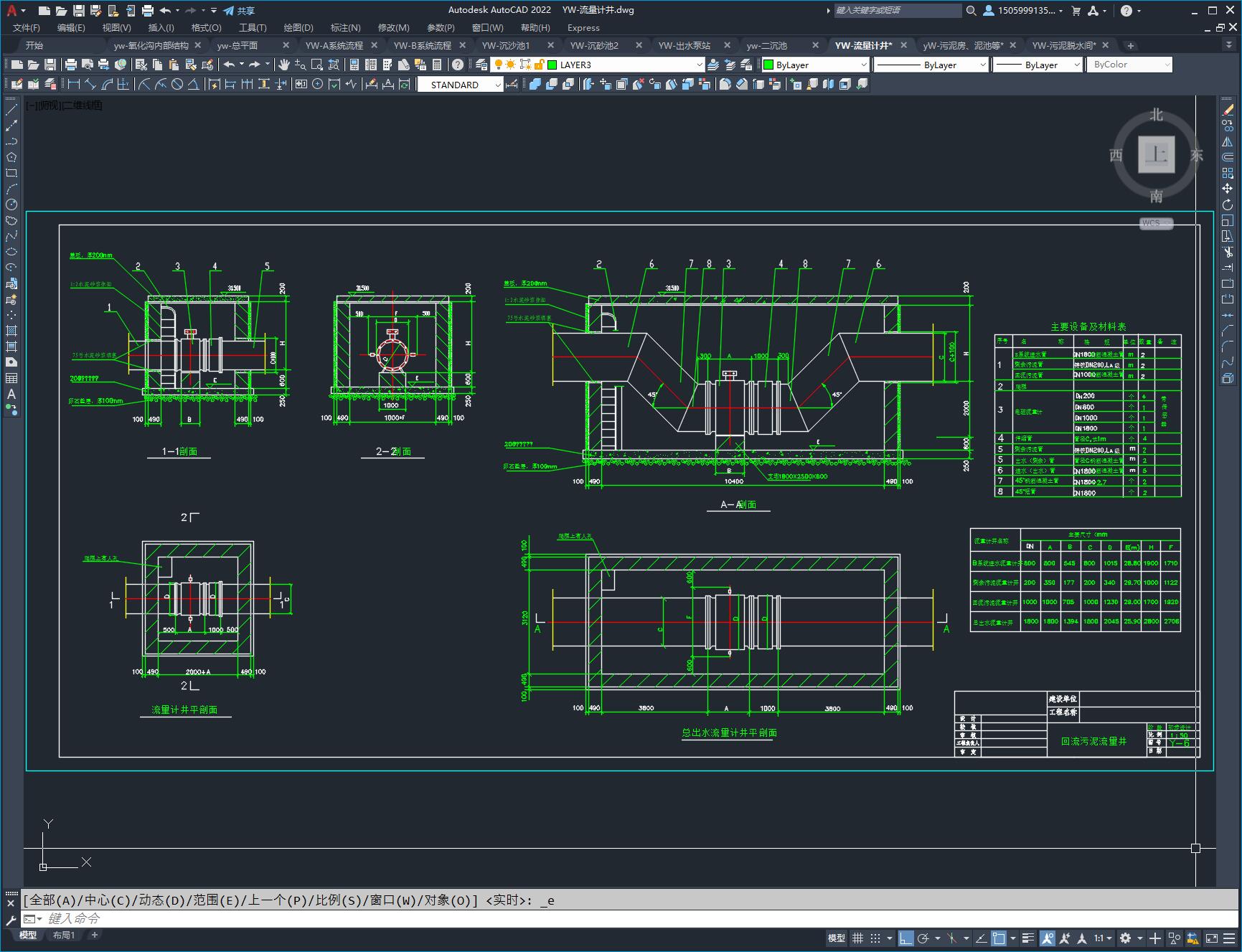Toggle lineweight display in status bar

coord(1028,938)
